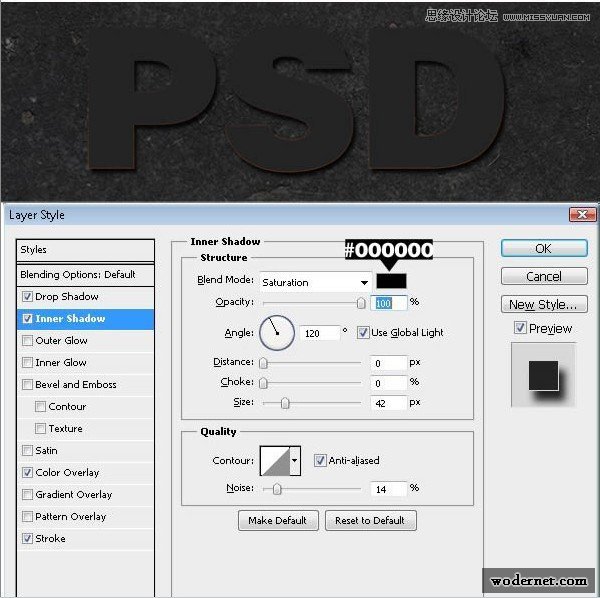Viewport: 600px width, 598px height.
Task: Expand the Contour picker arrow
Action: point(295,461)
